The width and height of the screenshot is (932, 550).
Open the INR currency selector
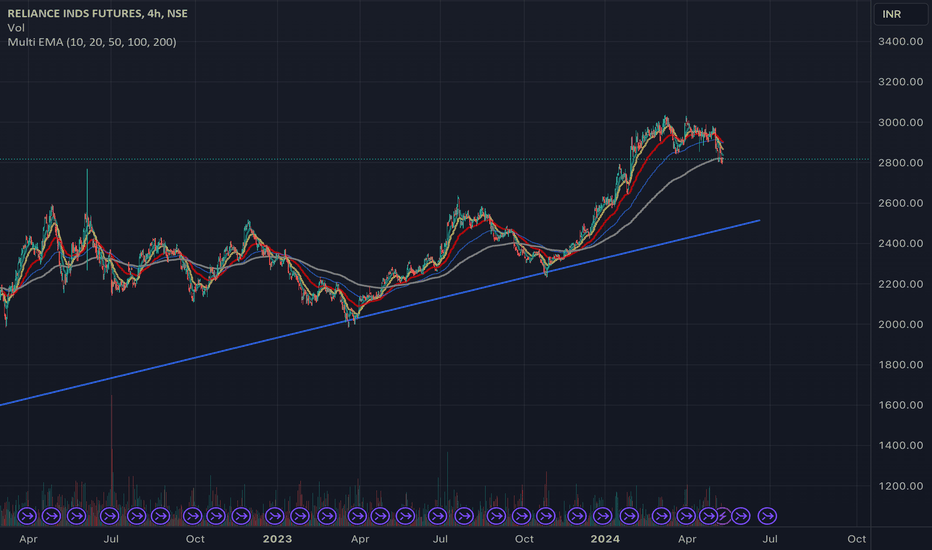(x=900, y=14)
